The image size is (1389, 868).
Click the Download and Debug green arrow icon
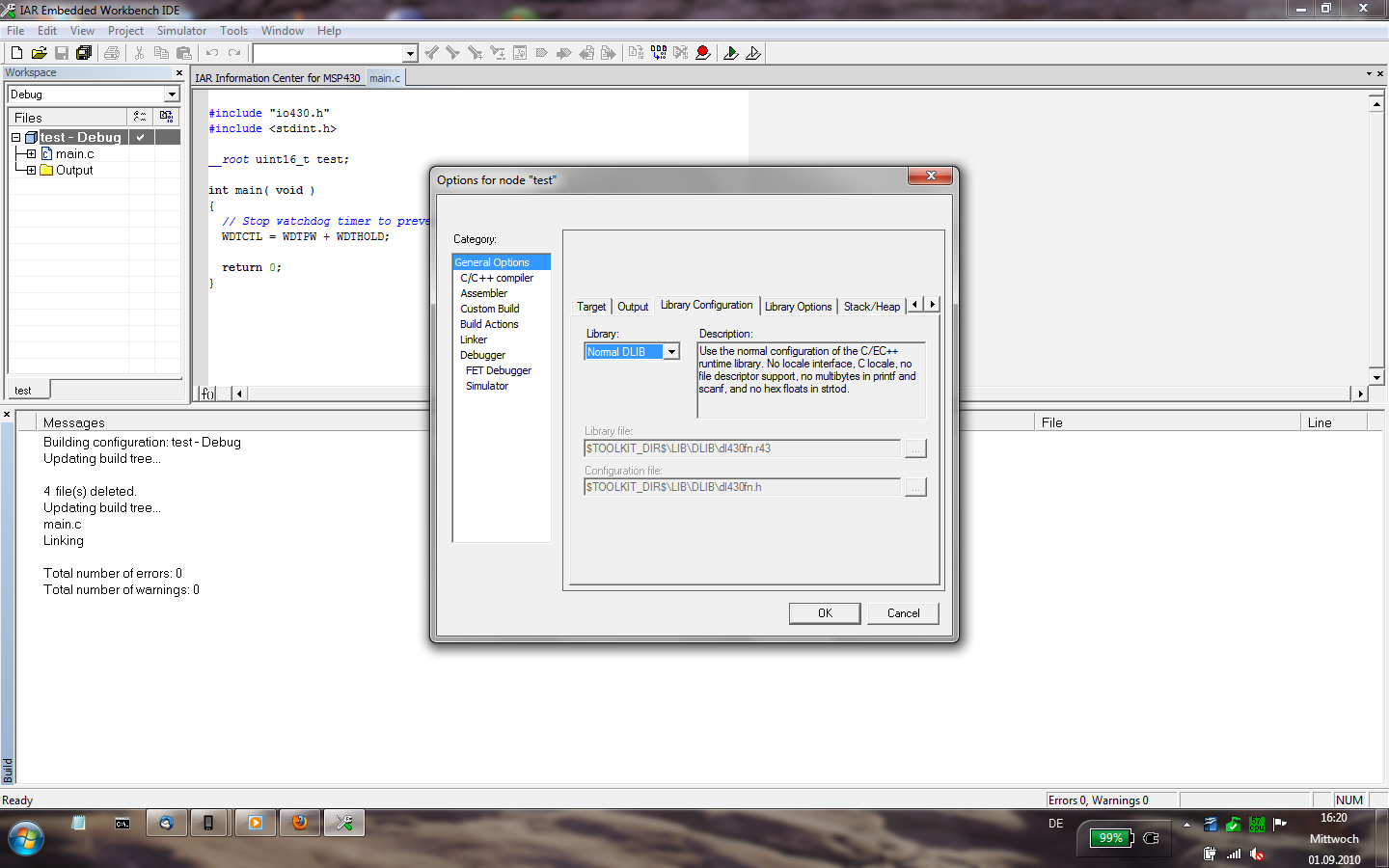tap(731, 53)
